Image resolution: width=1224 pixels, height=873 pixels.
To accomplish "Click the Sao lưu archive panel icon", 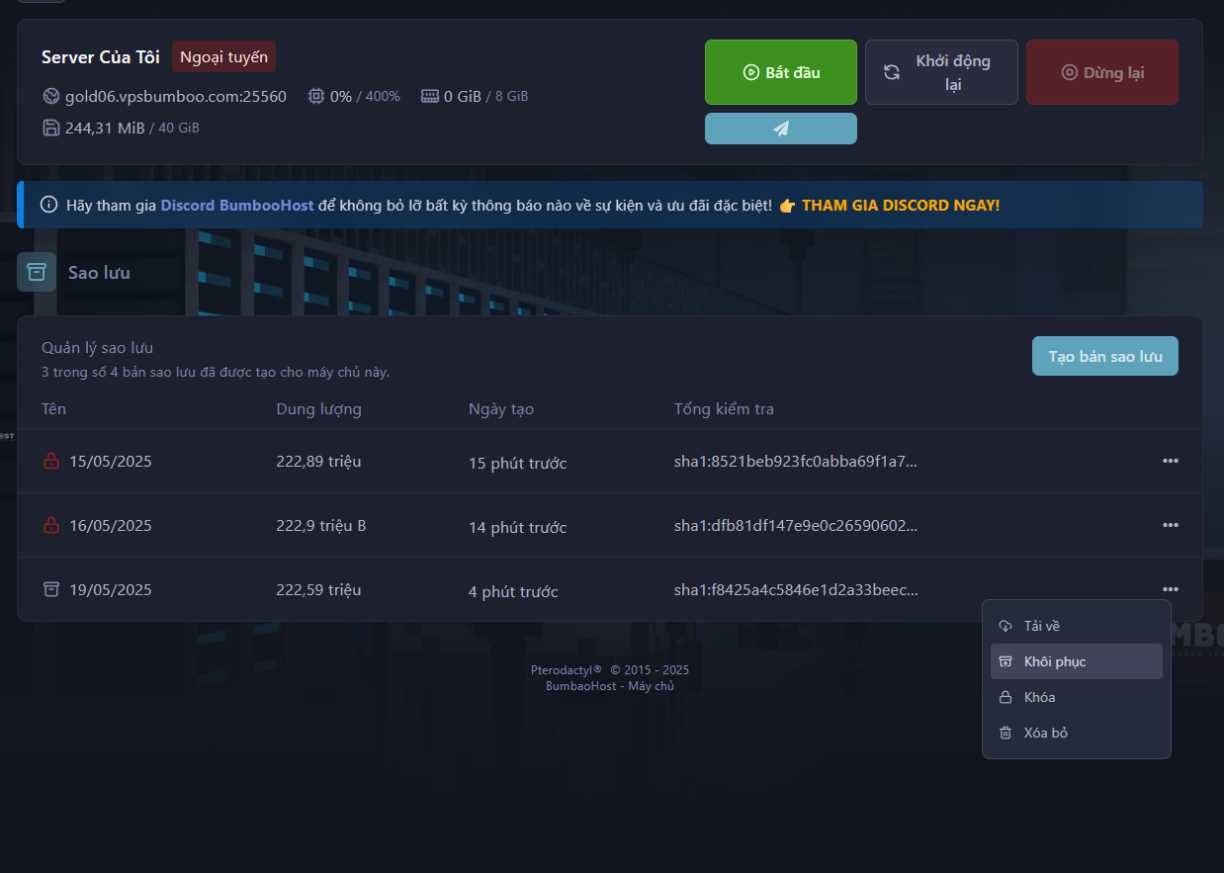I will coord(36,271).
